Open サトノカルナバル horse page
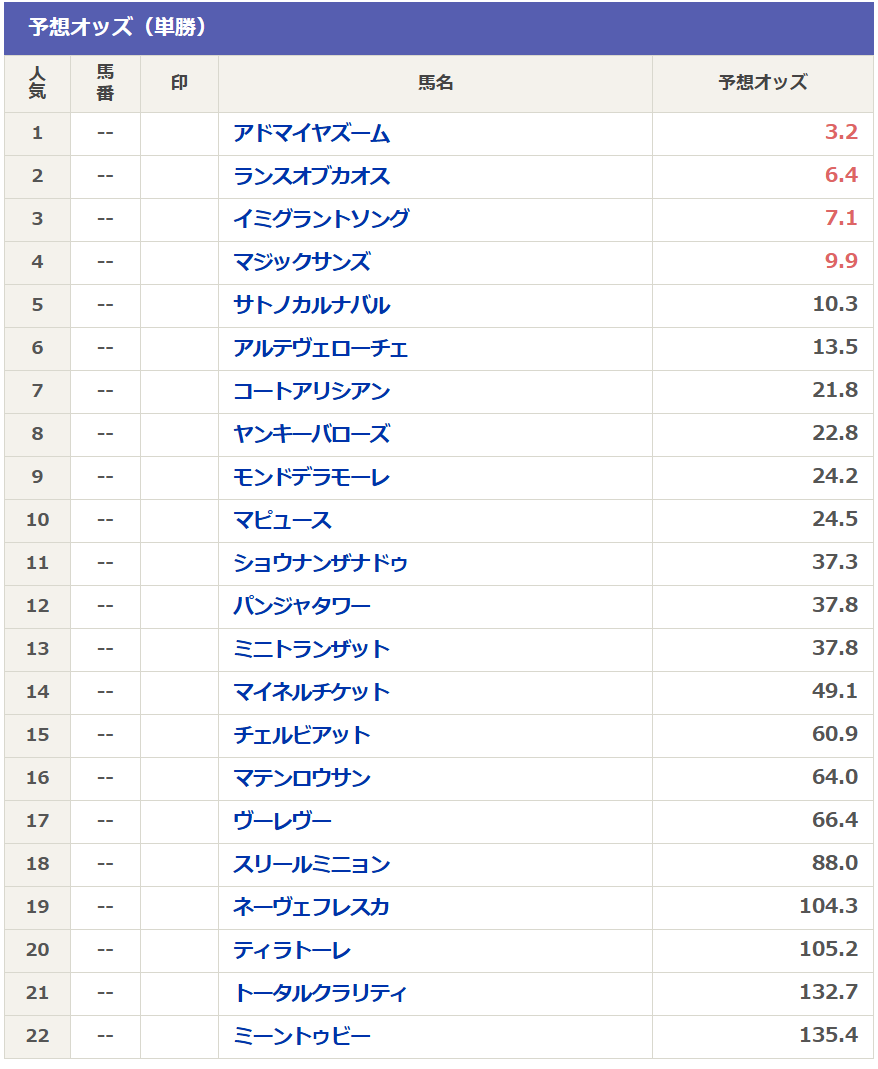 click(312, 305)
